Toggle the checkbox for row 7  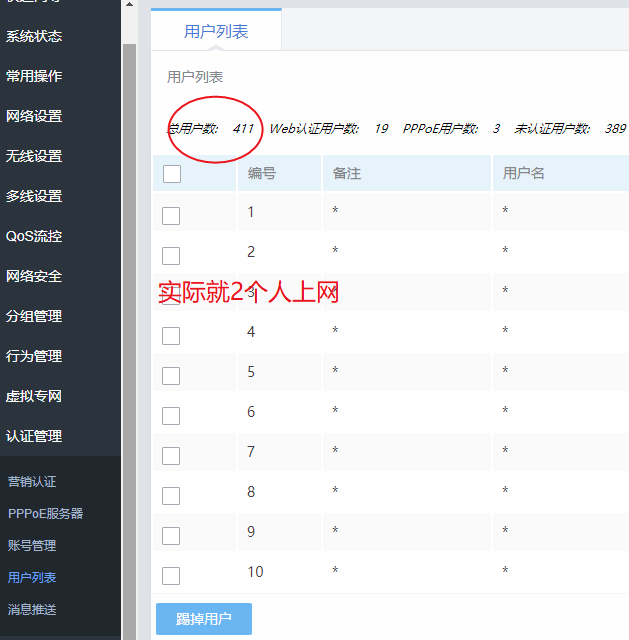[x=171, y=455]
